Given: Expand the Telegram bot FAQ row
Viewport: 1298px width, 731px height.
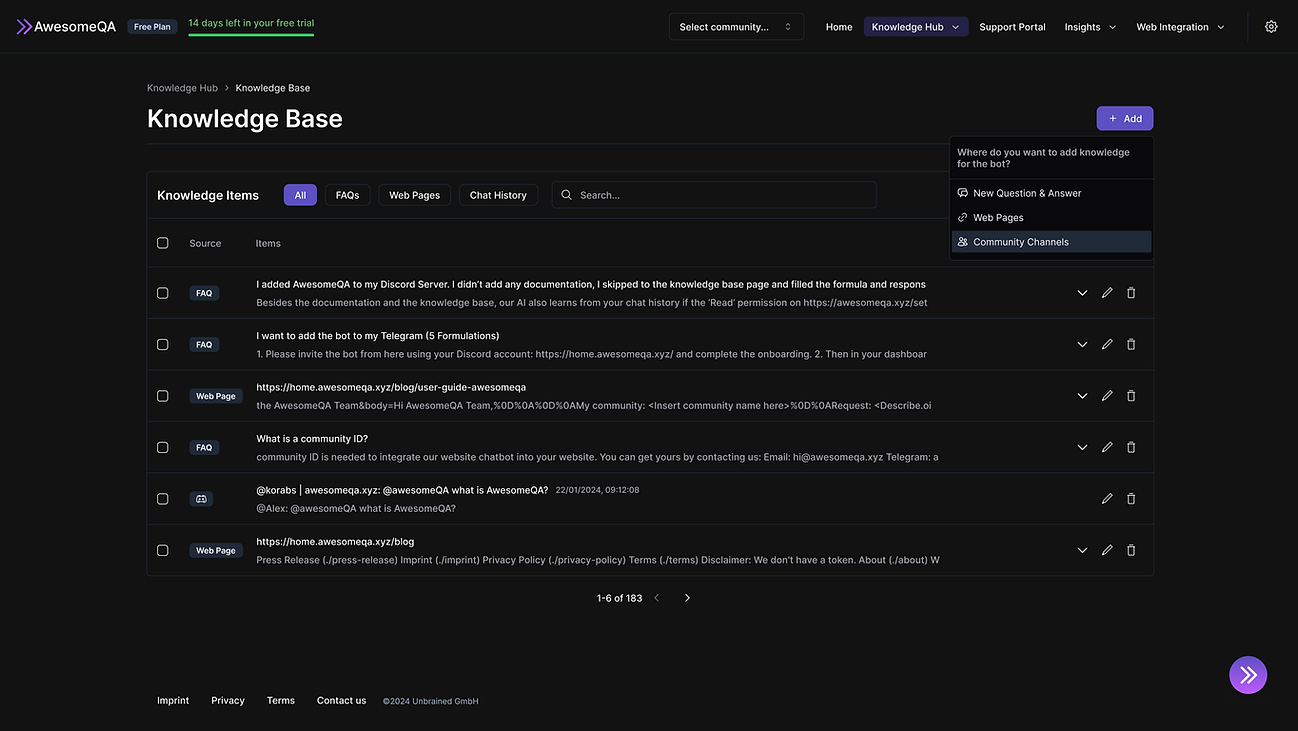Looking at the screenshot, I should [x=1082, y=344].
